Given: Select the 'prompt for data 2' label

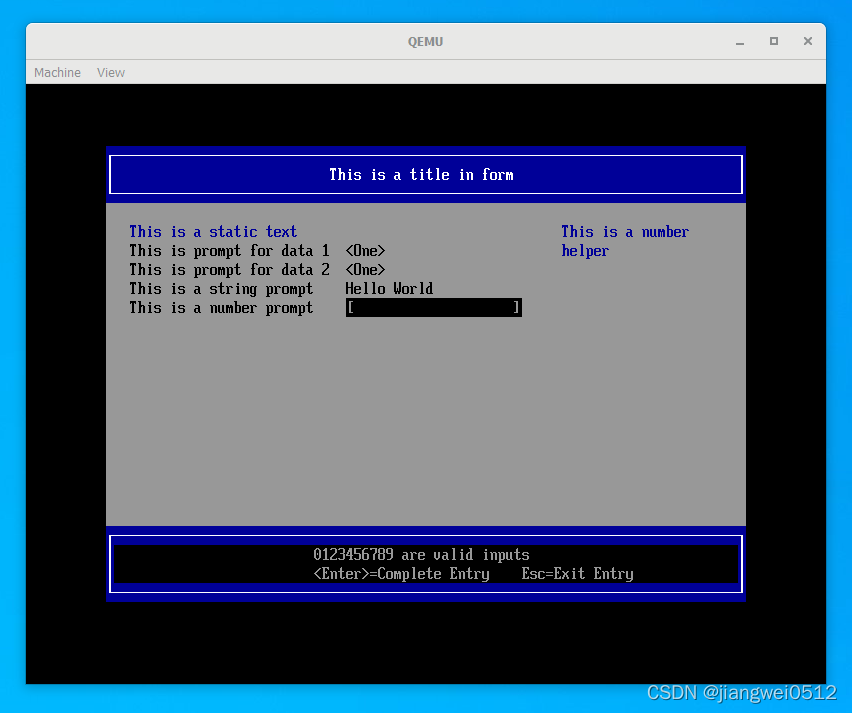Looking at the screenshot, I should tap(229, 270).
